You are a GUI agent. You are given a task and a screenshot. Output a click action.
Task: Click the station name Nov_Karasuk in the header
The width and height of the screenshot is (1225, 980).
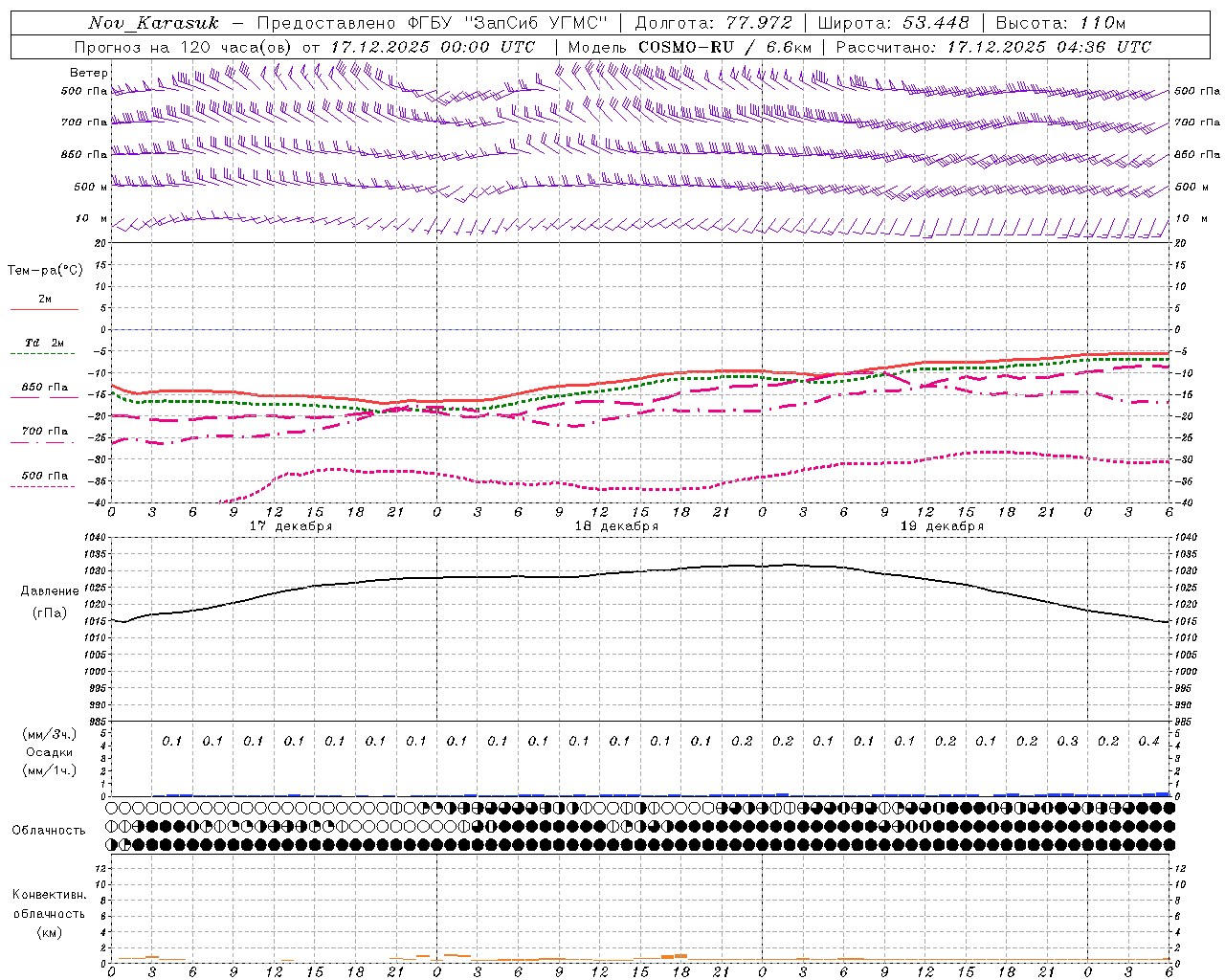pyautogui.click(x=153, y=23)
